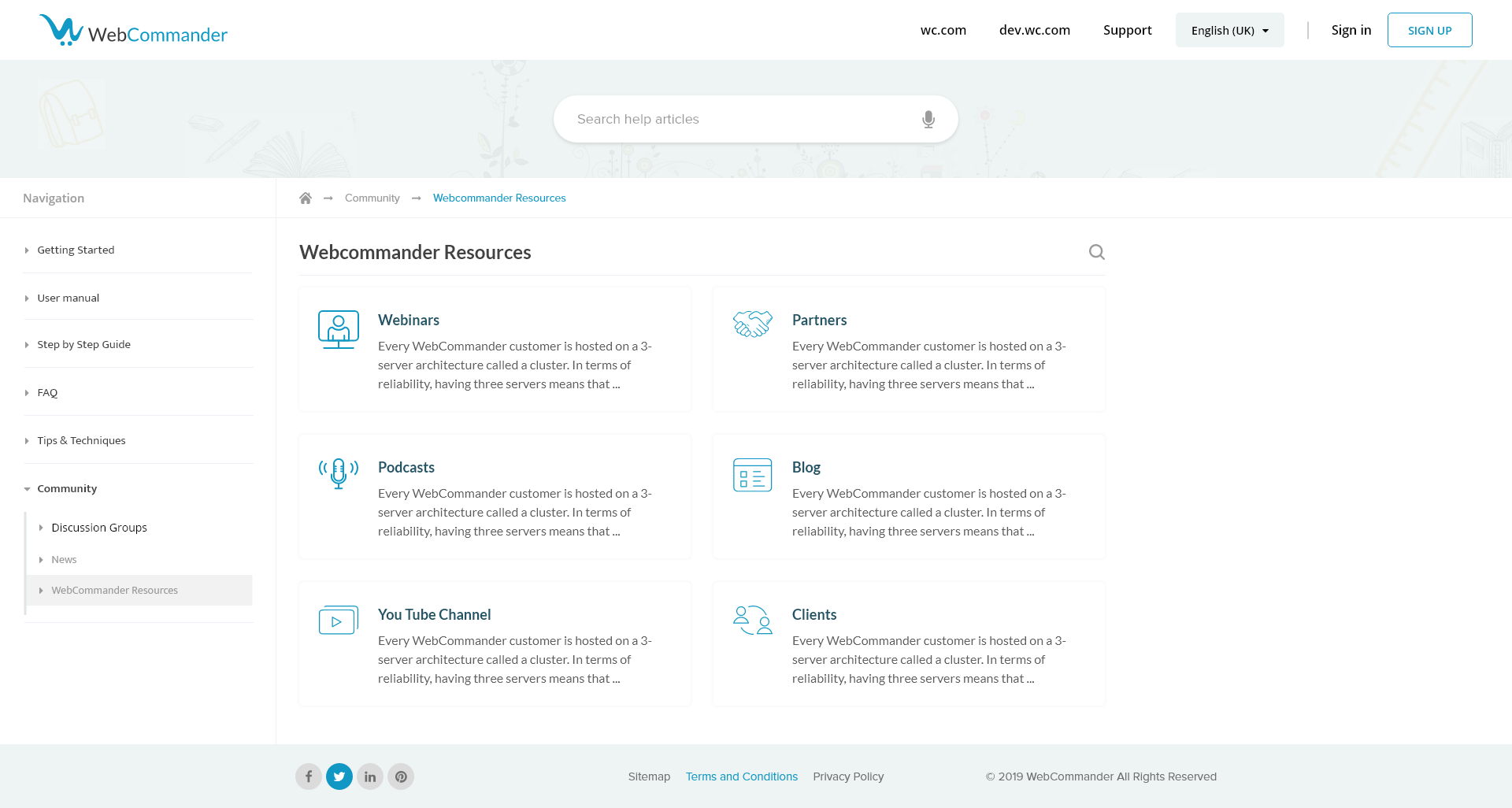The height and width of the screenshot is (808, 1512).
Task: Expand the FAQ navigation section
Action: tap(47, 392)
